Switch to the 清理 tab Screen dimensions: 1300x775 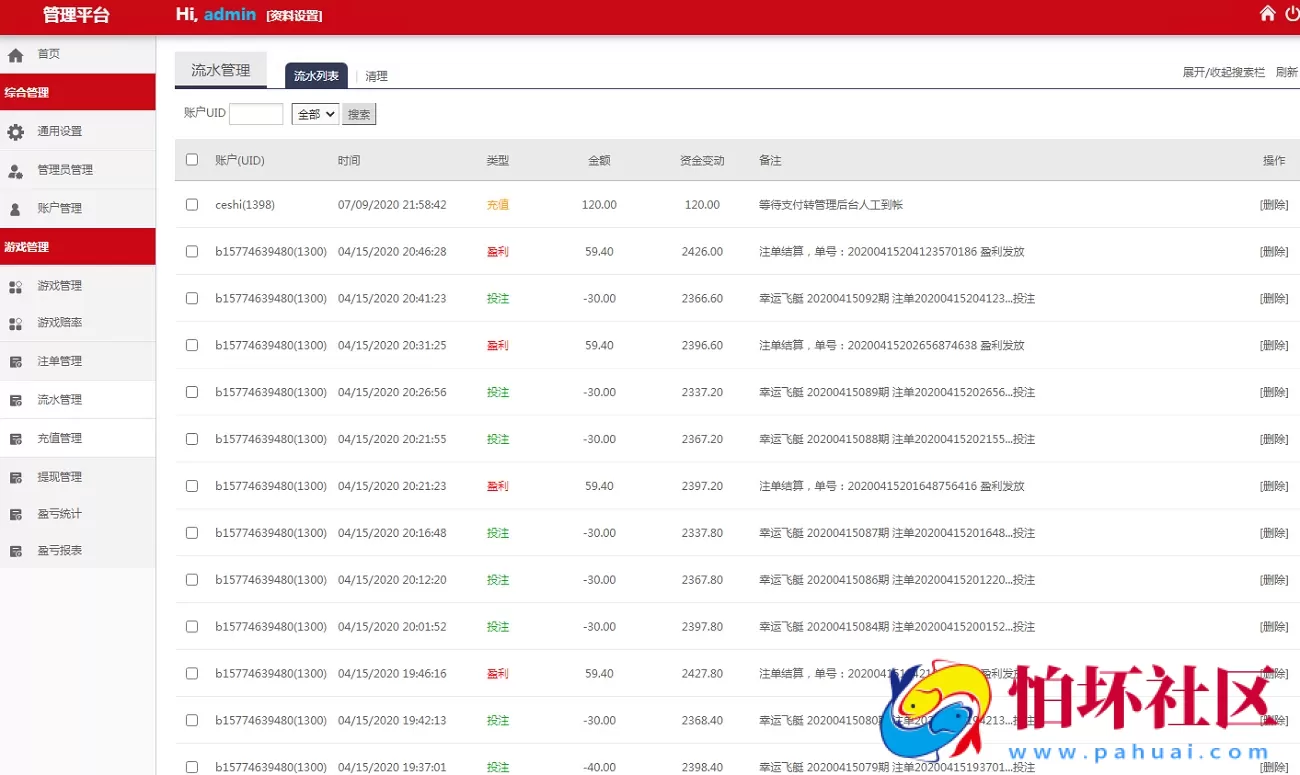coord(376,76)
